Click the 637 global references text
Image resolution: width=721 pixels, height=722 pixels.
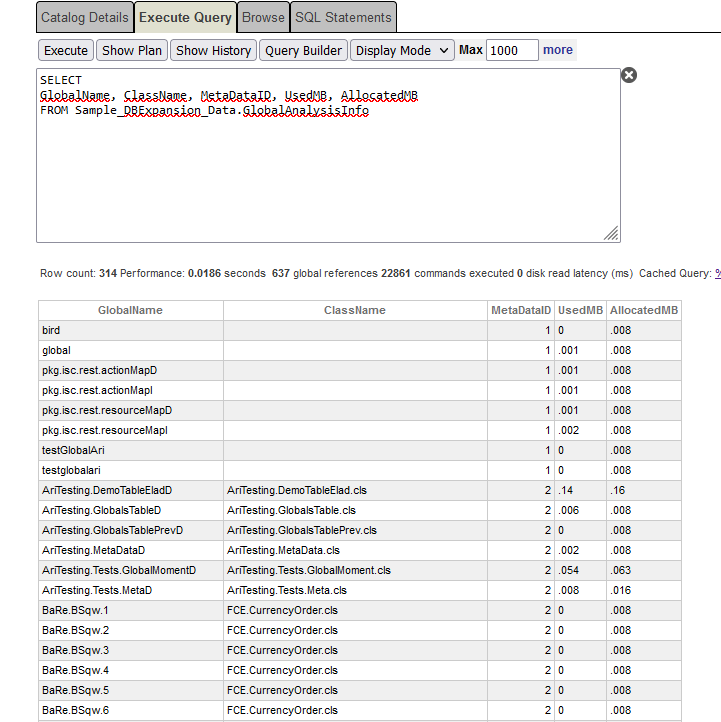[325, 274]
